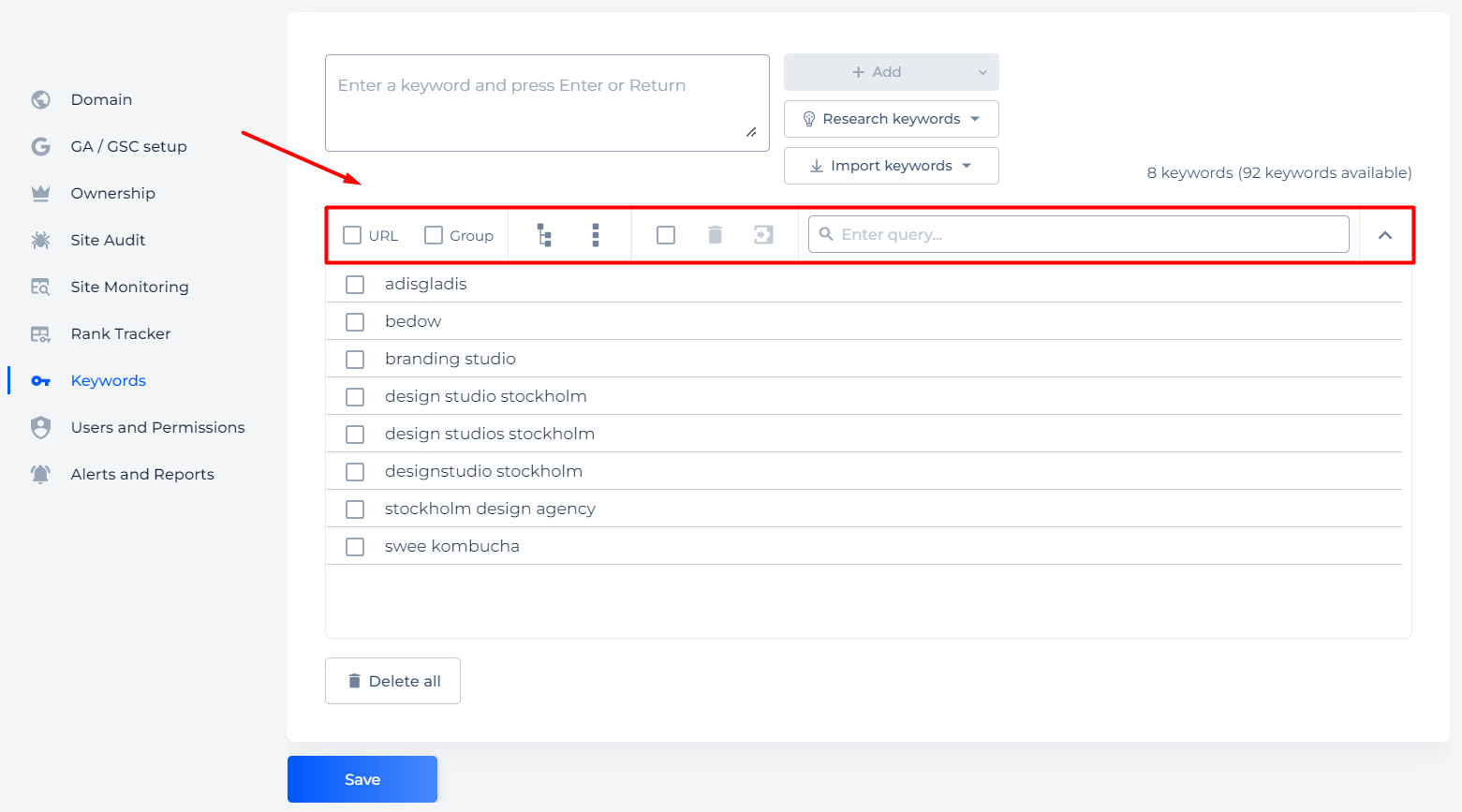
Task: Select the adisgladis keyword checkbox
Action: coord(355,285)
